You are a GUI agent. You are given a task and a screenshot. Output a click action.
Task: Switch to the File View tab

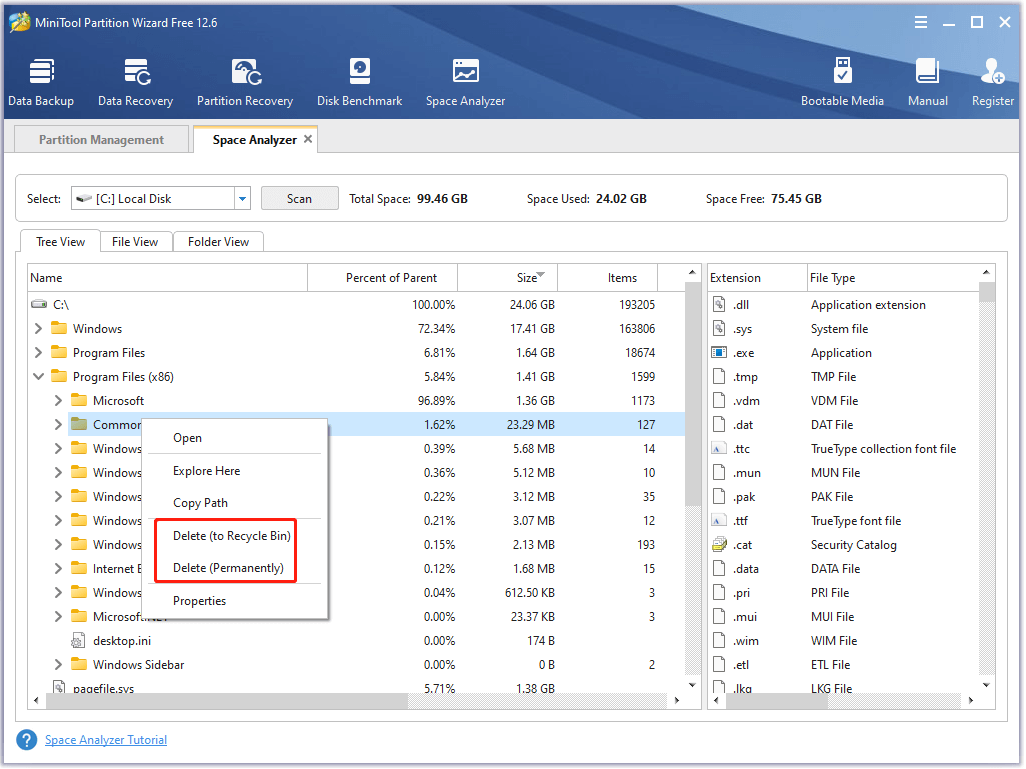[135, 241]
